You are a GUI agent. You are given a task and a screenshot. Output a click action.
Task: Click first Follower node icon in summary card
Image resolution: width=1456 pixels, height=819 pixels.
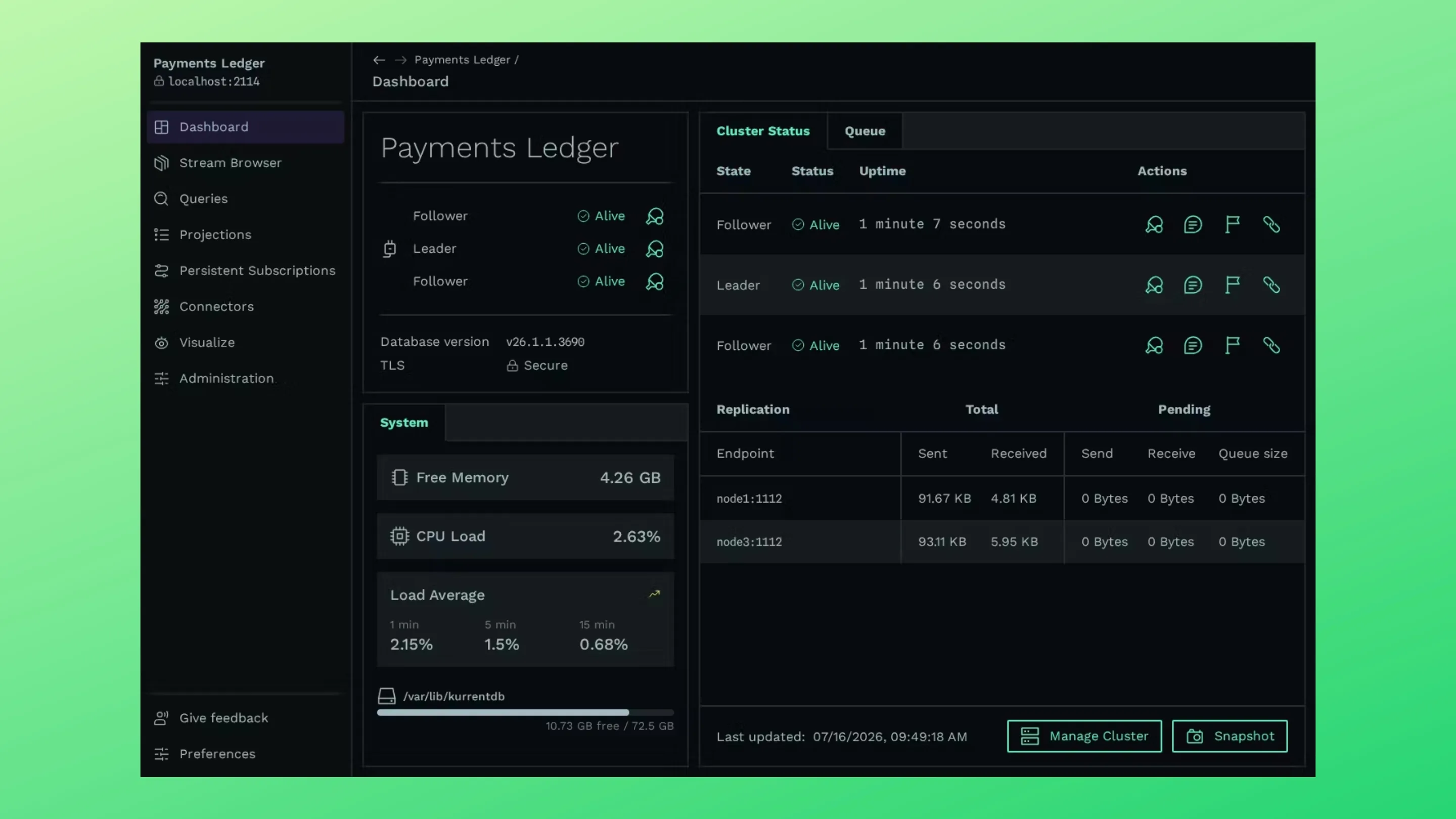(655, 216)
